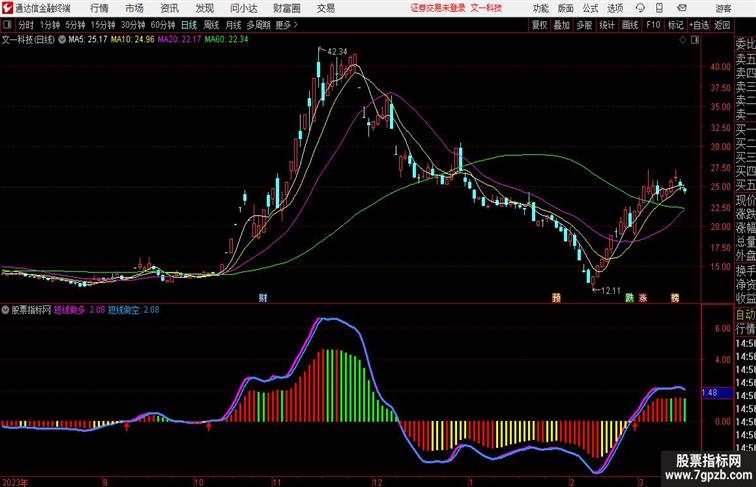
Task: Click the 1.48 value tag on axis
Action: pos(717,393)
